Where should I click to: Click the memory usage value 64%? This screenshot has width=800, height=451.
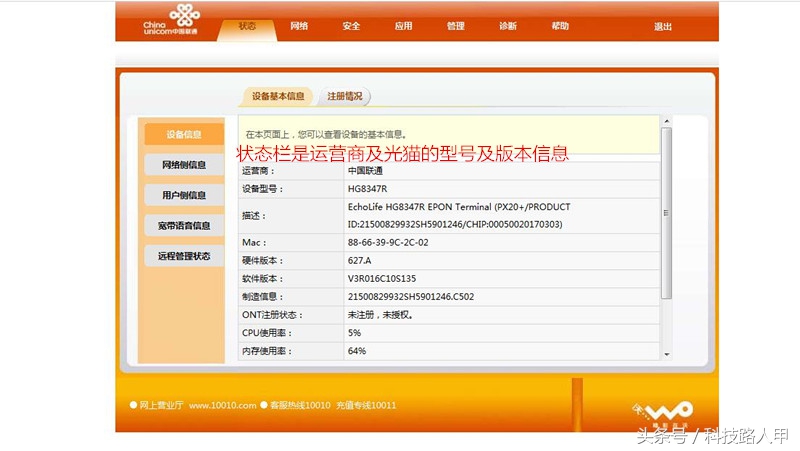(x=357, y=351)
